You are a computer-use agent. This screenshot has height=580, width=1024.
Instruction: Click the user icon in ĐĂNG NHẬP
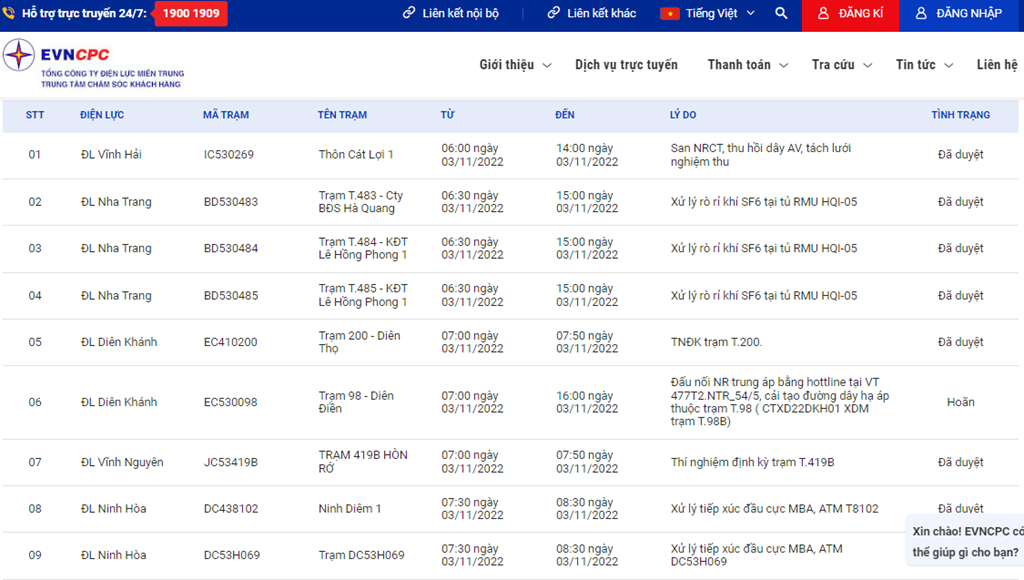coord(921,14)
